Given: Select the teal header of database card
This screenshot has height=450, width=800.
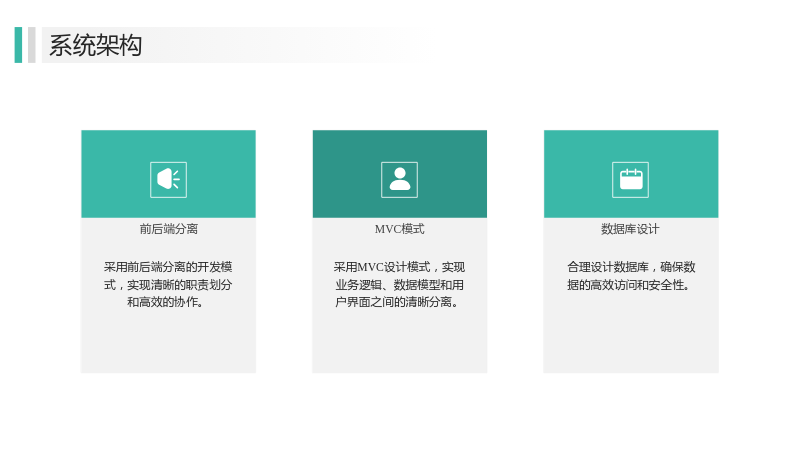Looking at the screenshot, I should click(631, 174).
